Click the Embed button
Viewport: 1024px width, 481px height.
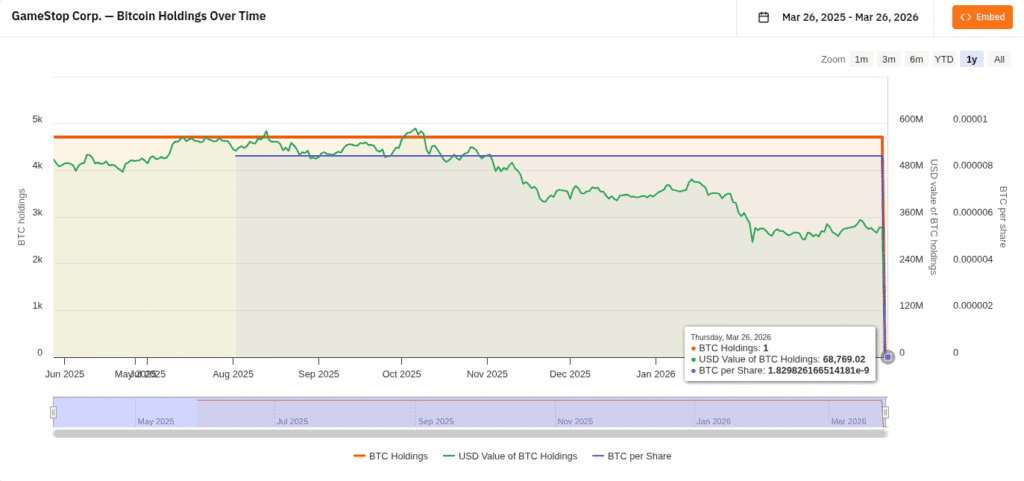tap(982, 17)
